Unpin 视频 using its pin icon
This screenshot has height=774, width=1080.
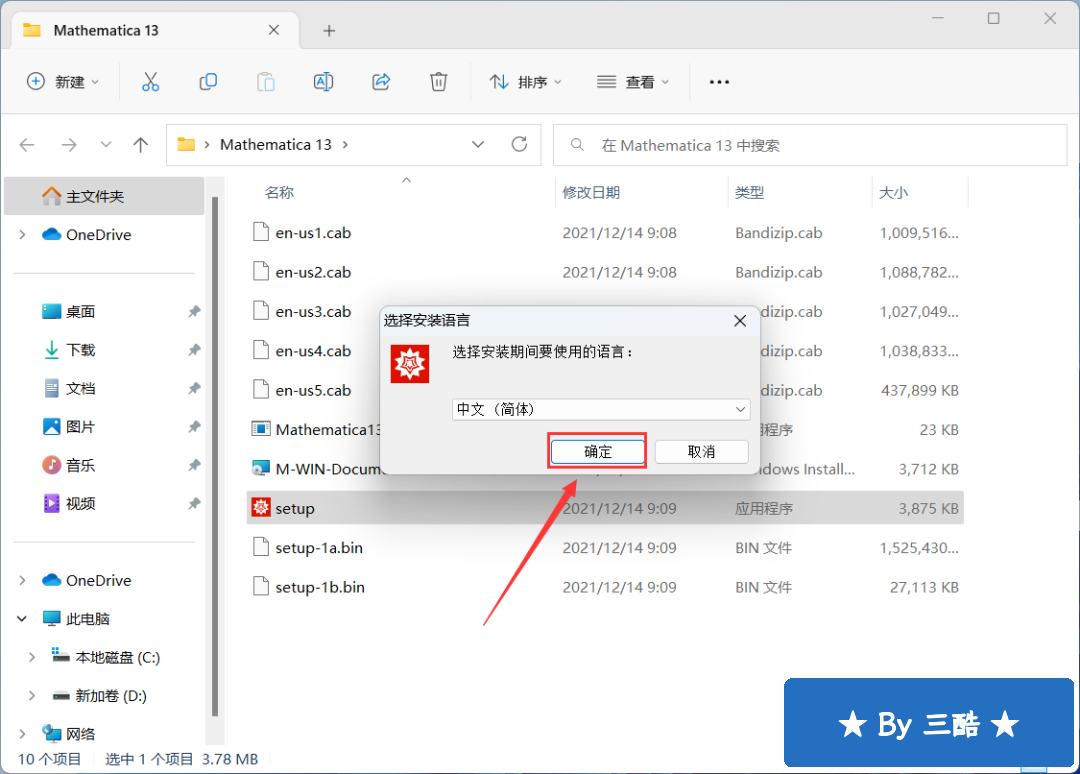coord(194,504)
